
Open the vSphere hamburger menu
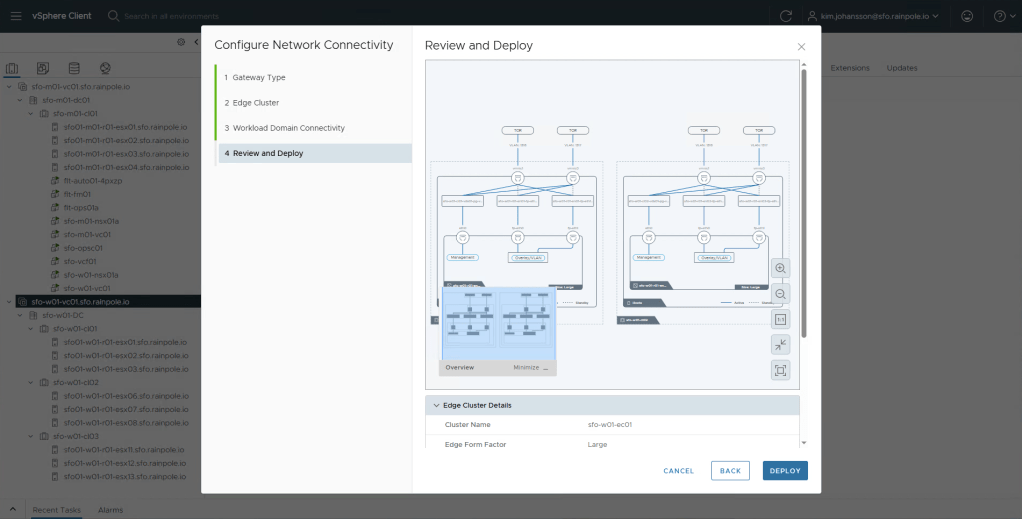click(x=16, y=16)
